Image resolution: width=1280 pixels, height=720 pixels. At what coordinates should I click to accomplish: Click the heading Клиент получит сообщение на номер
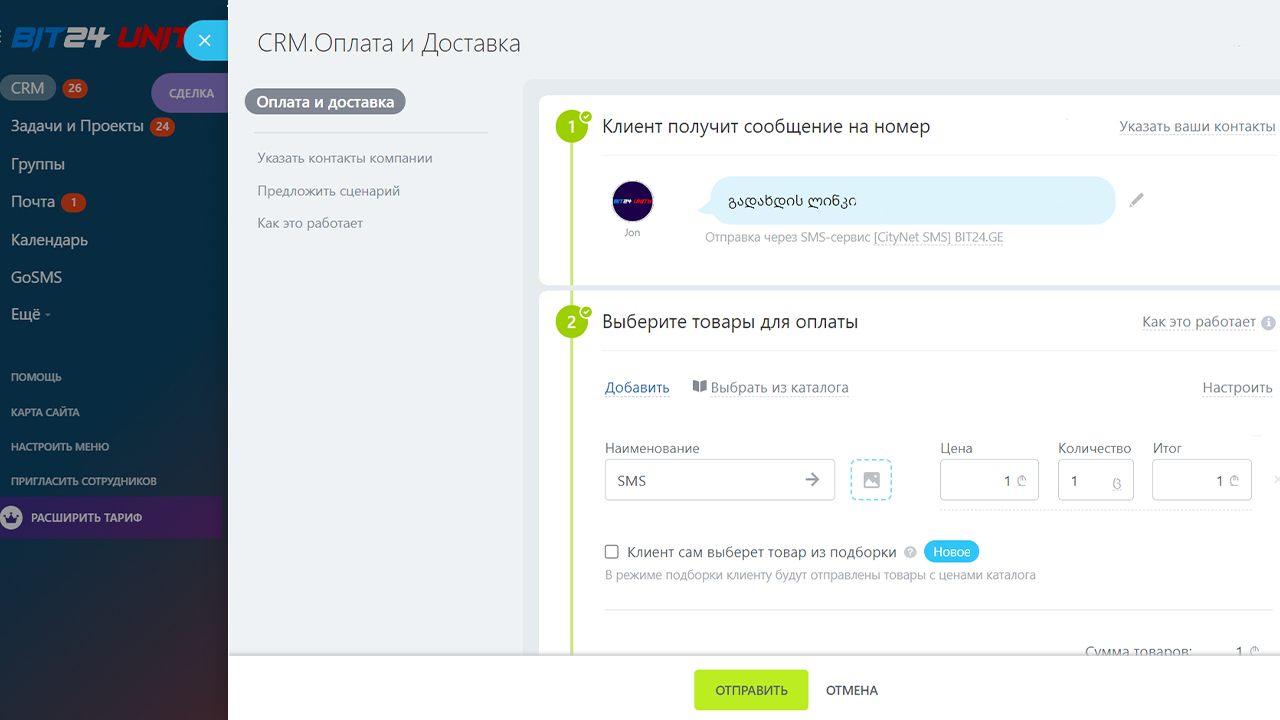click(766, 127)
